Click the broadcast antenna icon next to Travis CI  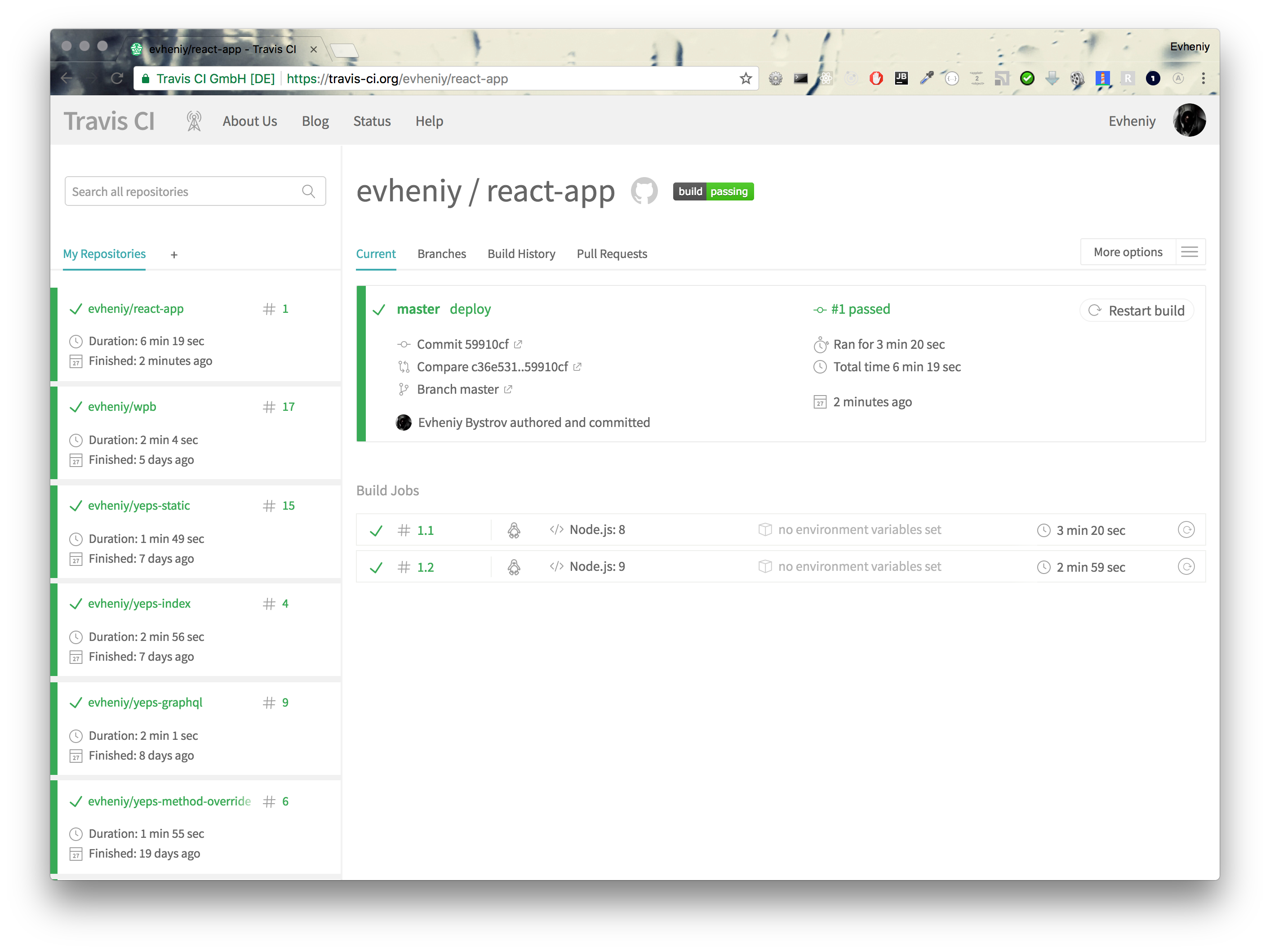click(x=194, y=120)
